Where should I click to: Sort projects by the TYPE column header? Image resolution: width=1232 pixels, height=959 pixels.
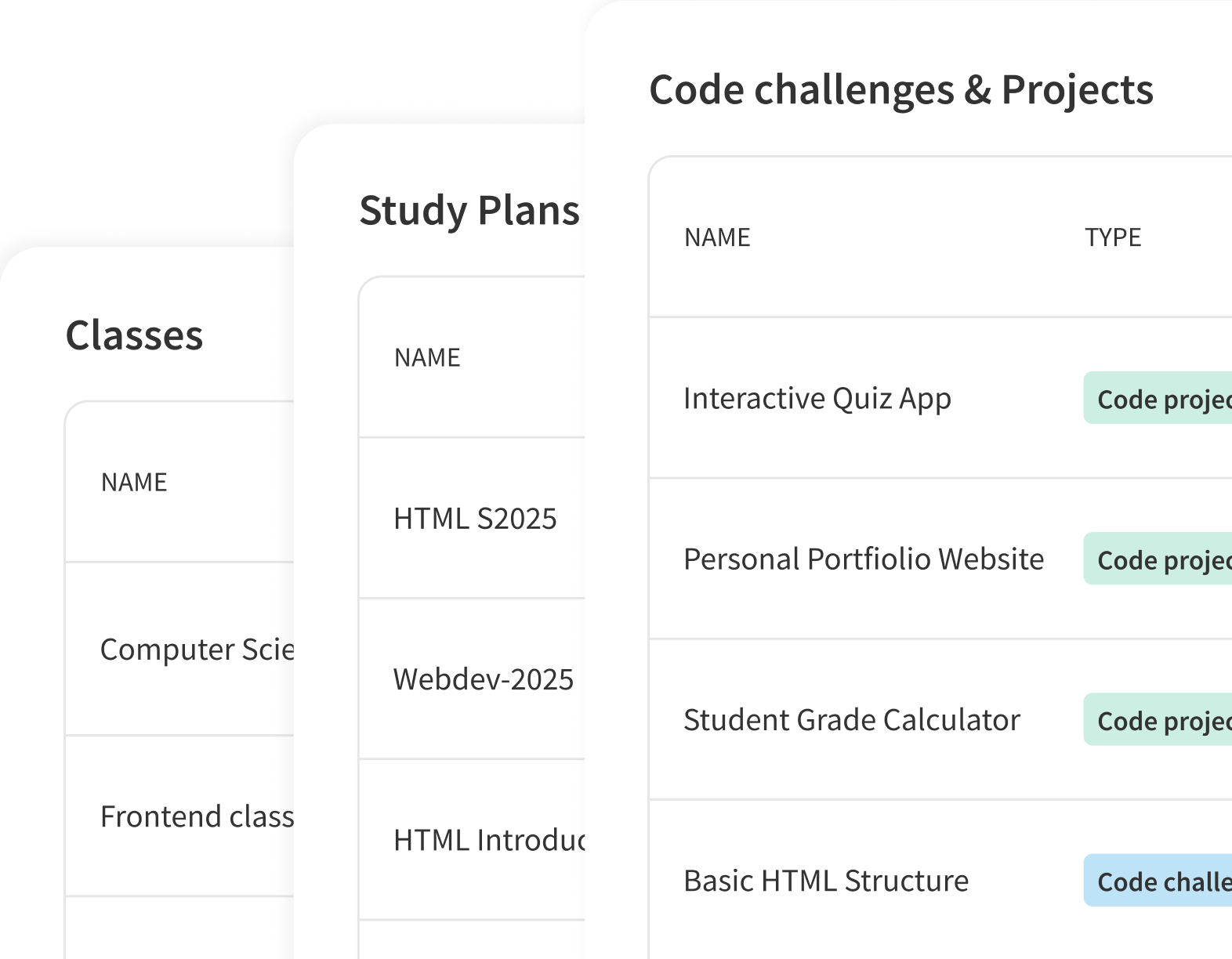[1112, 237]
